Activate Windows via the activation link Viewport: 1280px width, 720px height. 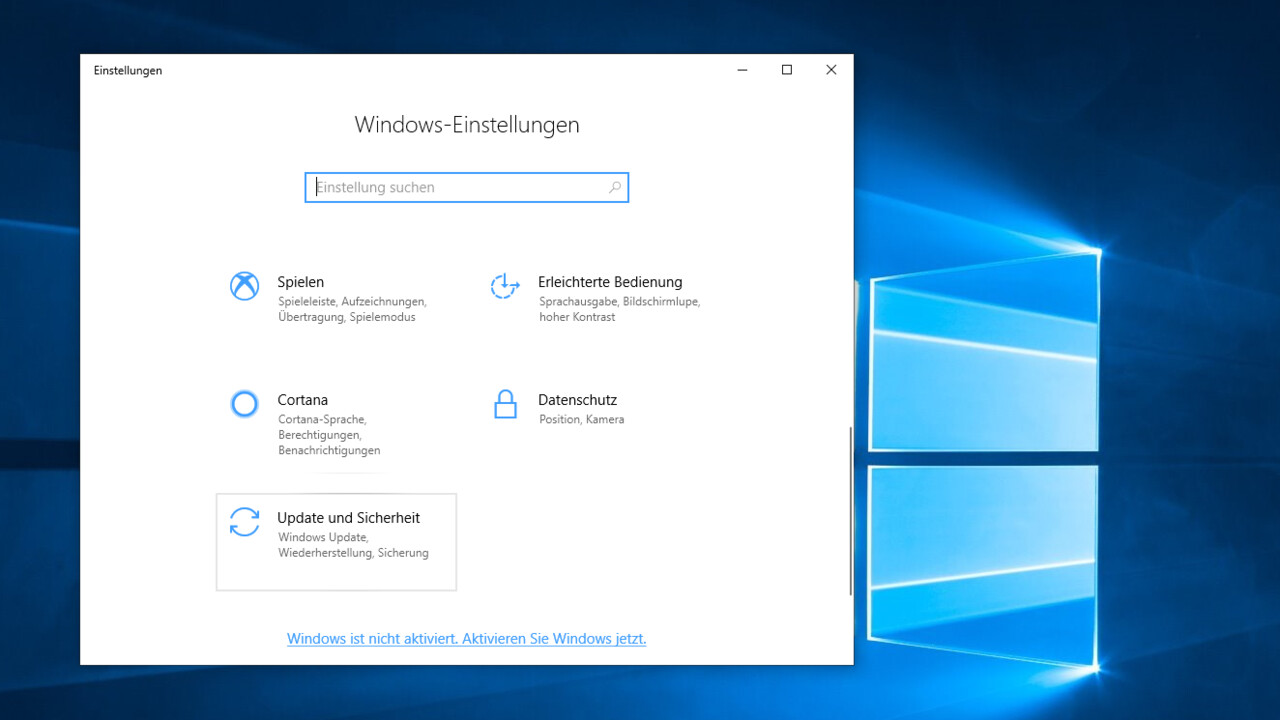(466, 638)
